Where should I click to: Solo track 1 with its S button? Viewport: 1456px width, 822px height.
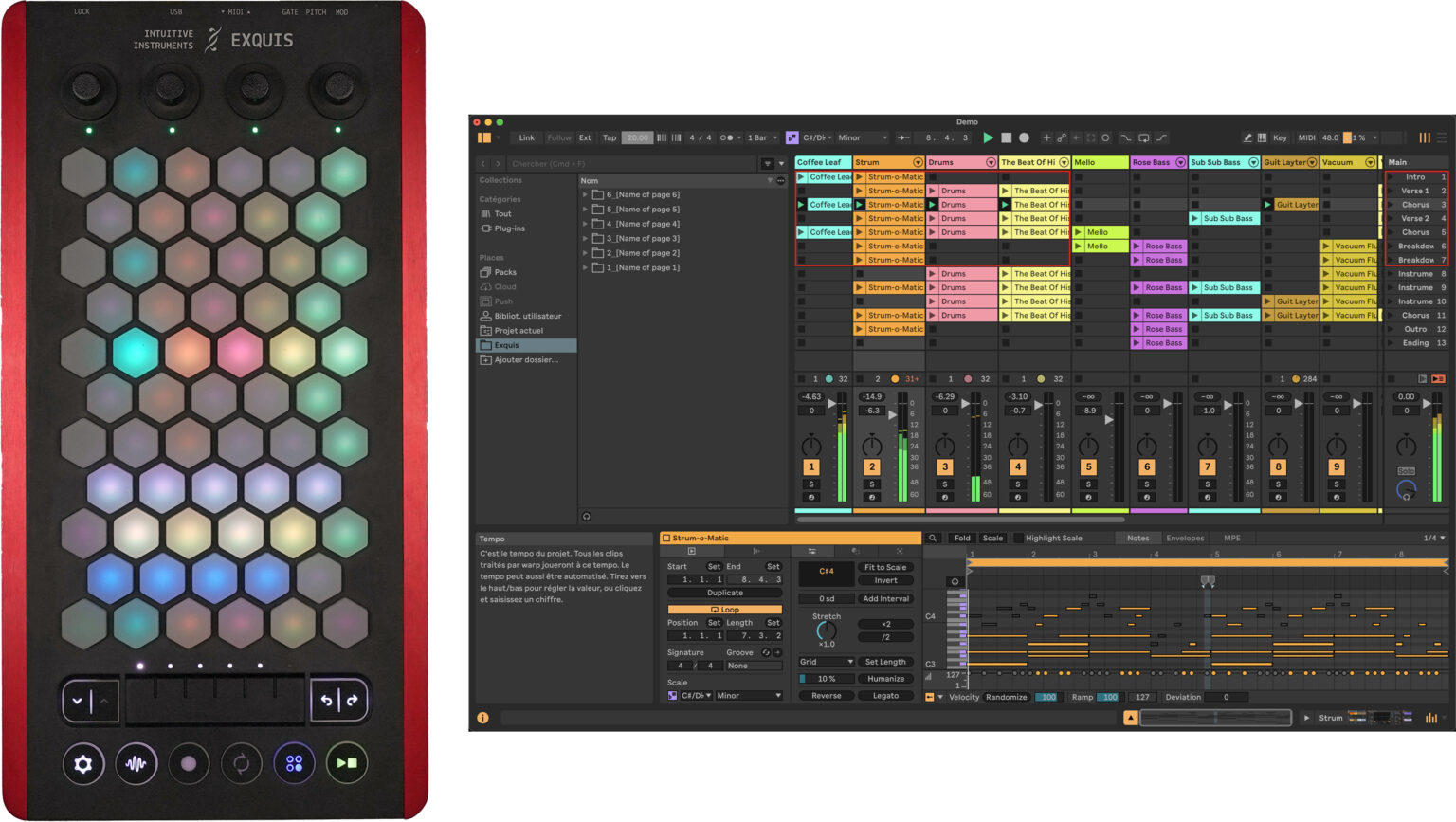[x=811, y=484]
